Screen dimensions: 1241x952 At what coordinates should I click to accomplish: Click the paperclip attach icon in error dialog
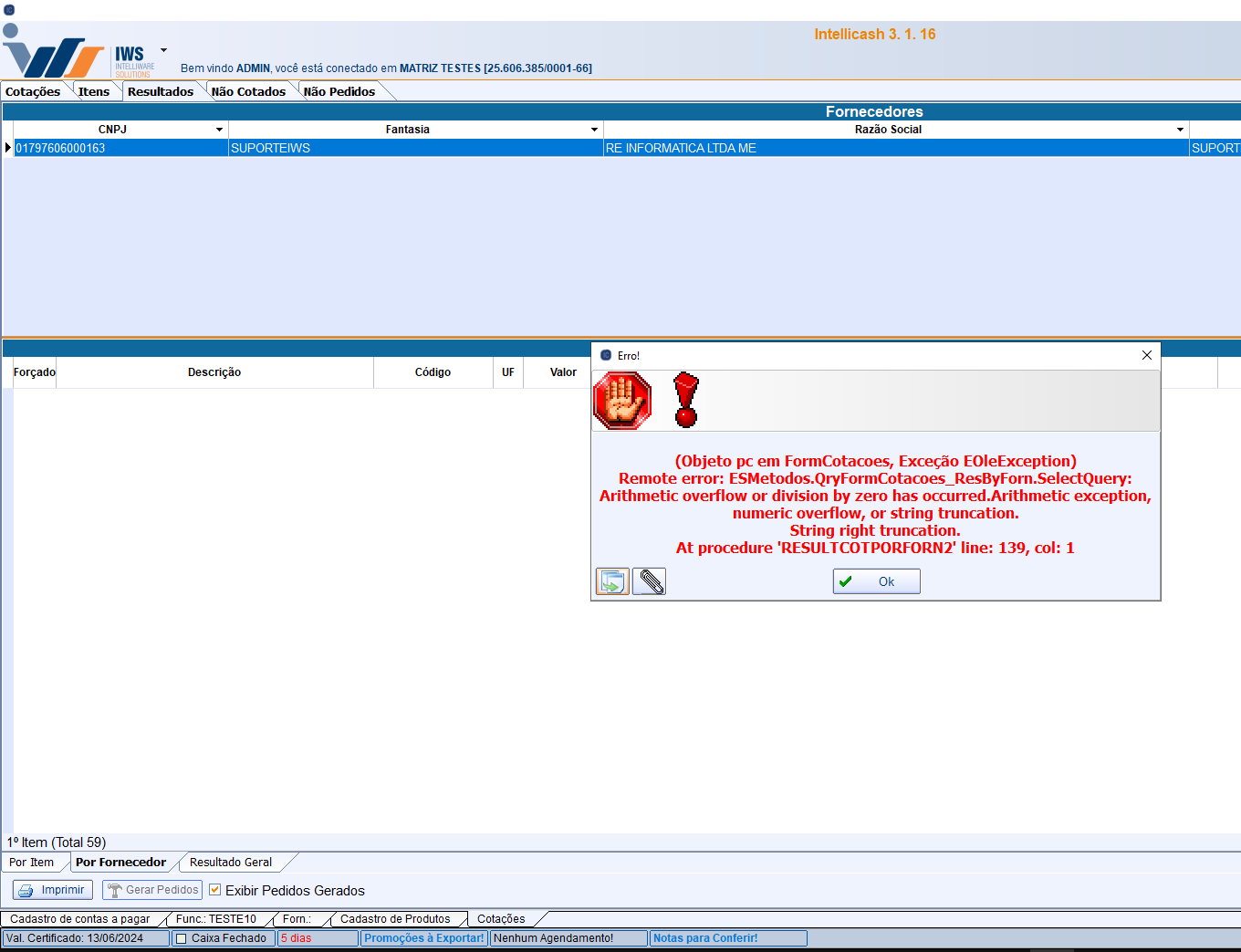(650, 581)
